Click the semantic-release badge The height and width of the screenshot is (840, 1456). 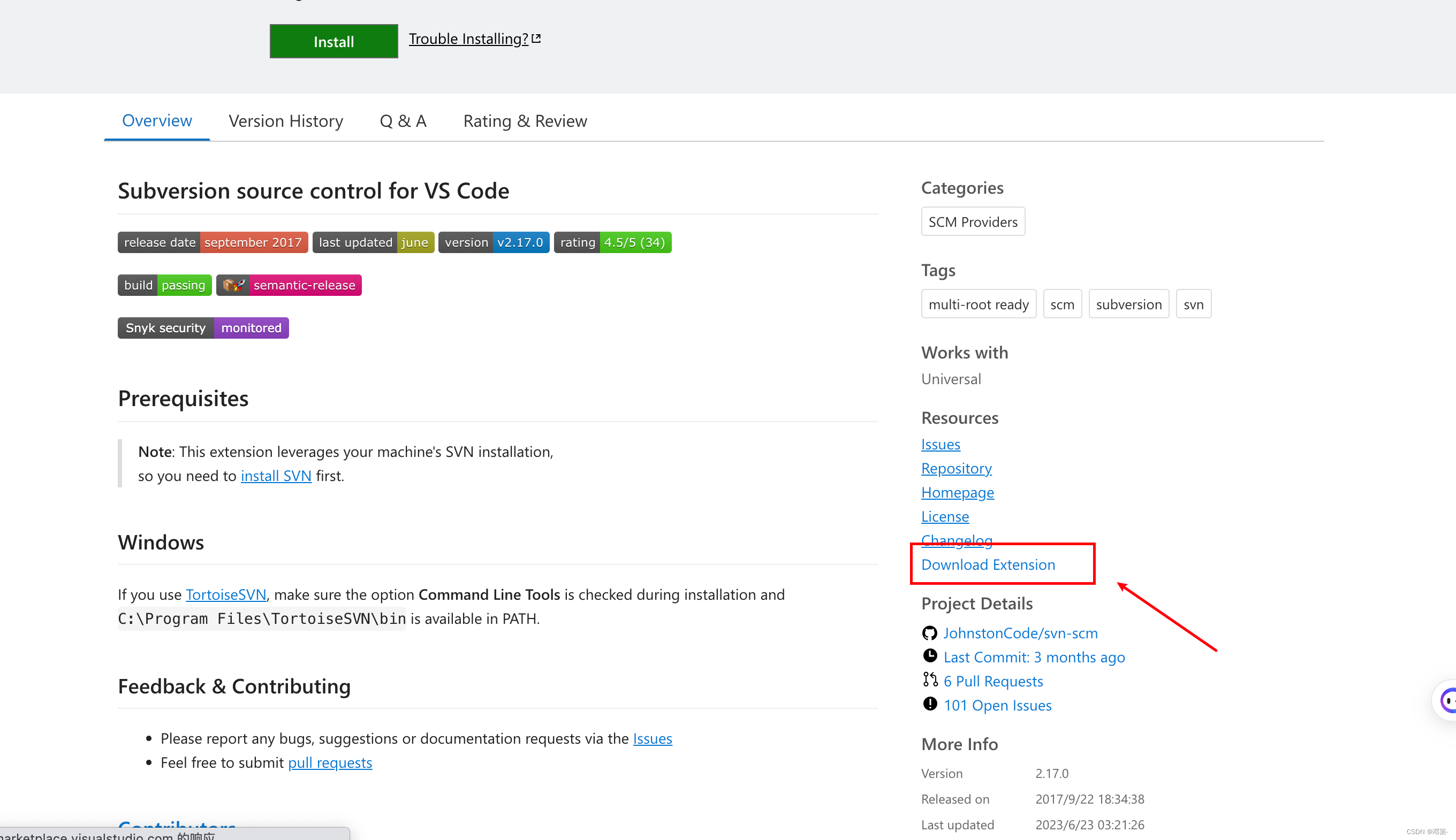click(289, 285)
